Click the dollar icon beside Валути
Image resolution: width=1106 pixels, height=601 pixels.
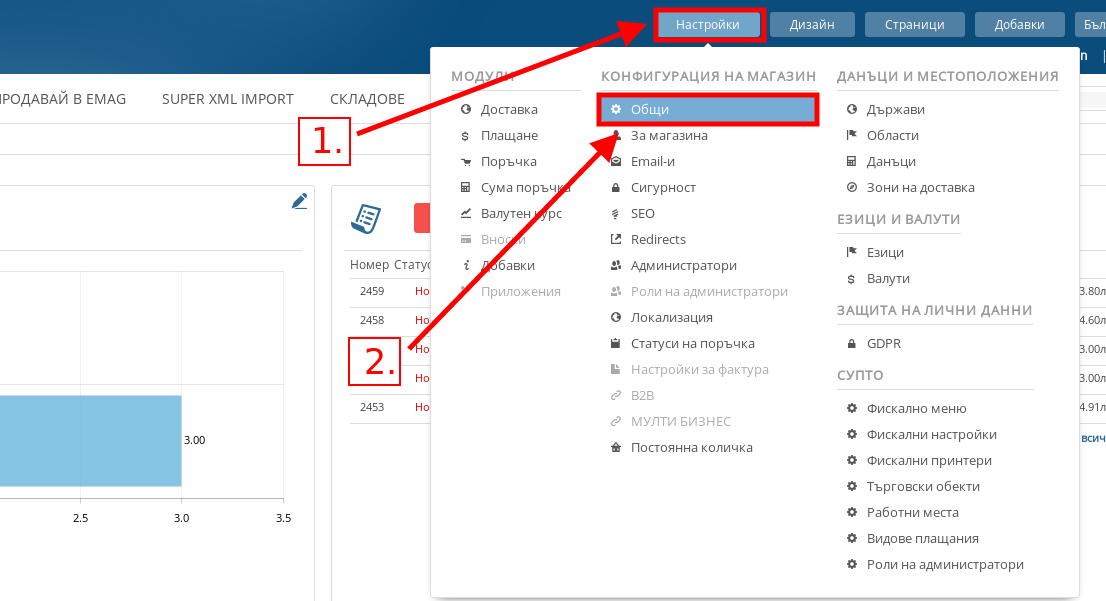[852, 279]
